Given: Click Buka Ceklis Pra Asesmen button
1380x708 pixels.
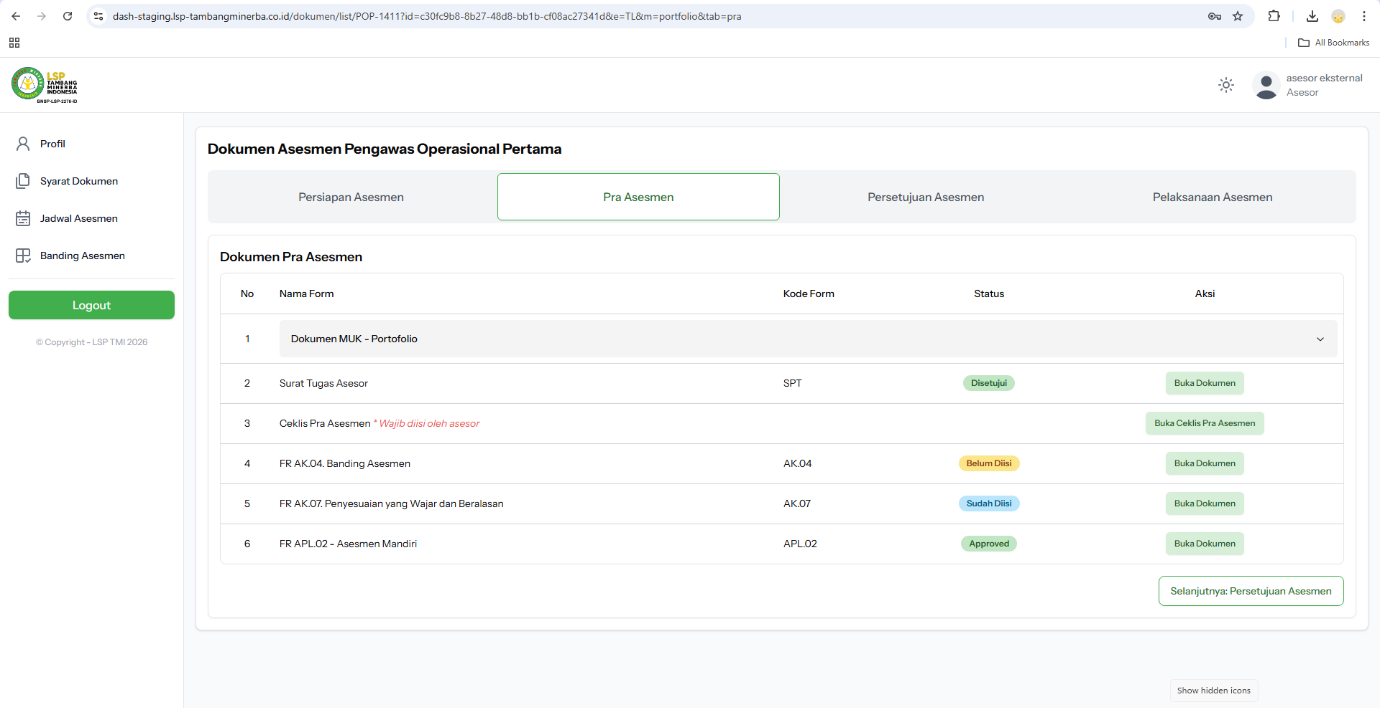Looking at the screenshot, I should tap(1204, 423).
